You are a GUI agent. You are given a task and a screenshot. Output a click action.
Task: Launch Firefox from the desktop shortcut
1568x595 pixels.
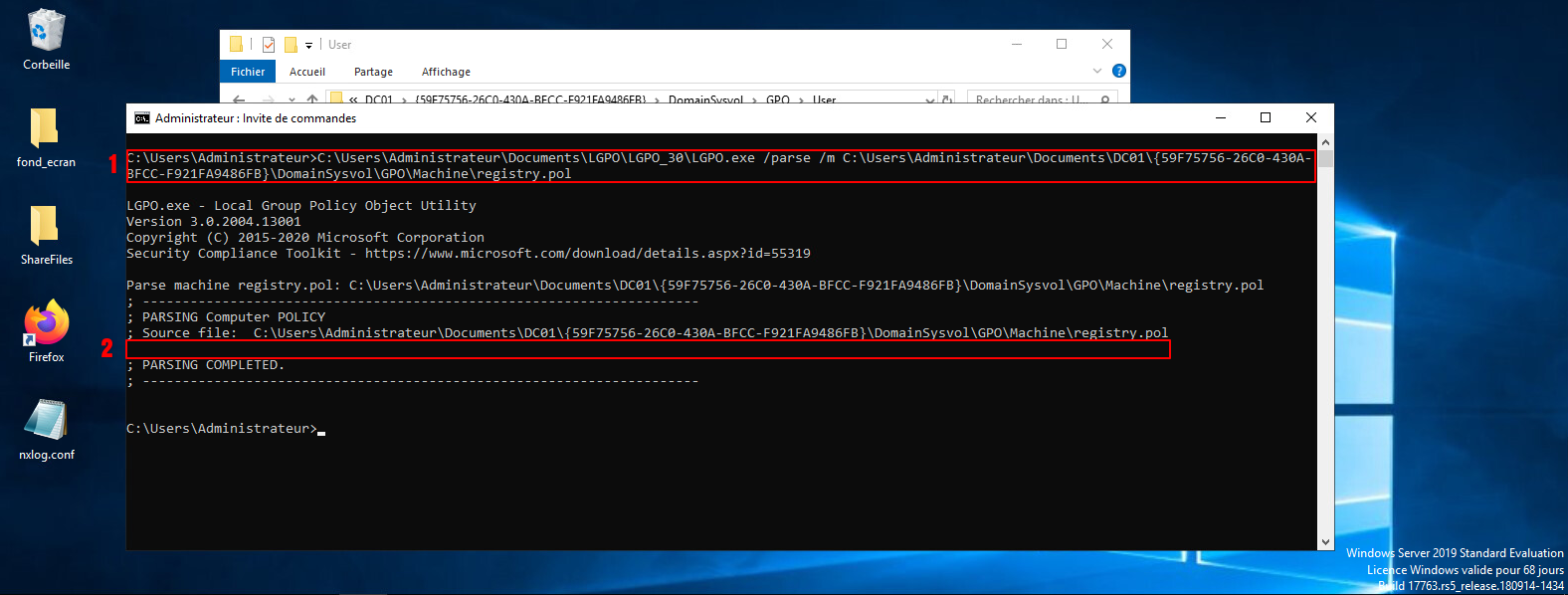point(46,323)
